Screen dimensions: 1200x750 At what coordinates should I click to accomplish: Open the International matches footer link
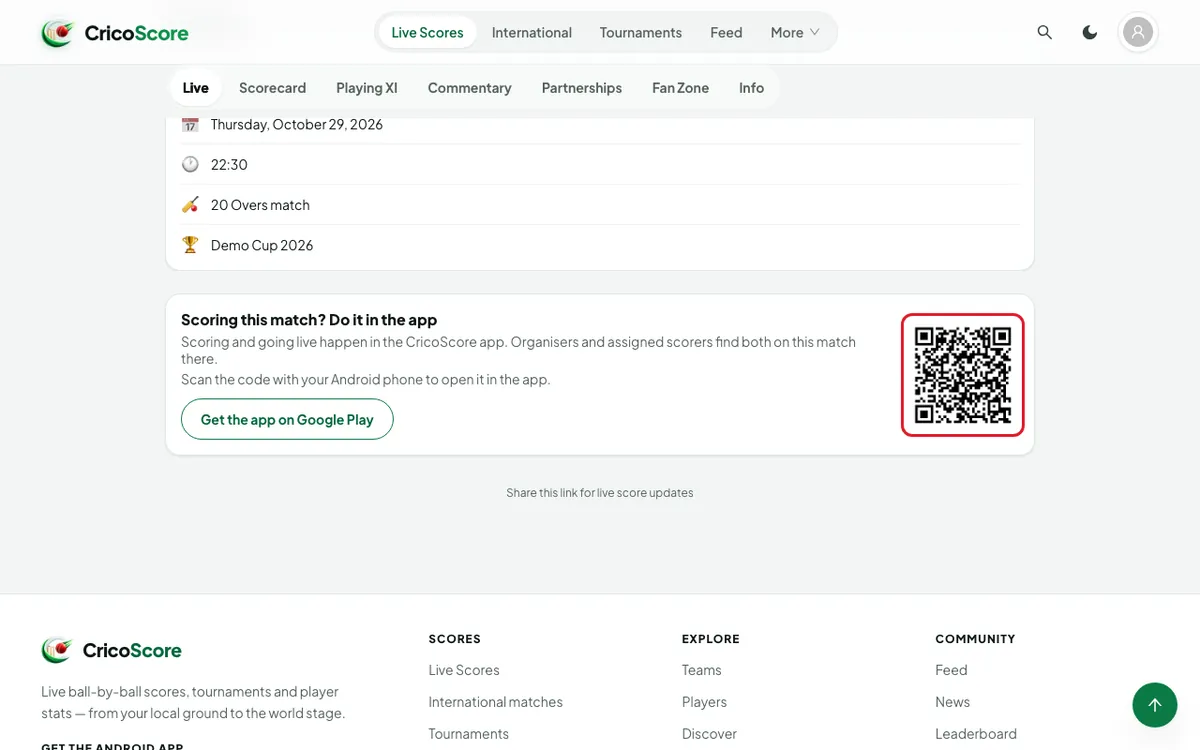(x=496, y=702)
